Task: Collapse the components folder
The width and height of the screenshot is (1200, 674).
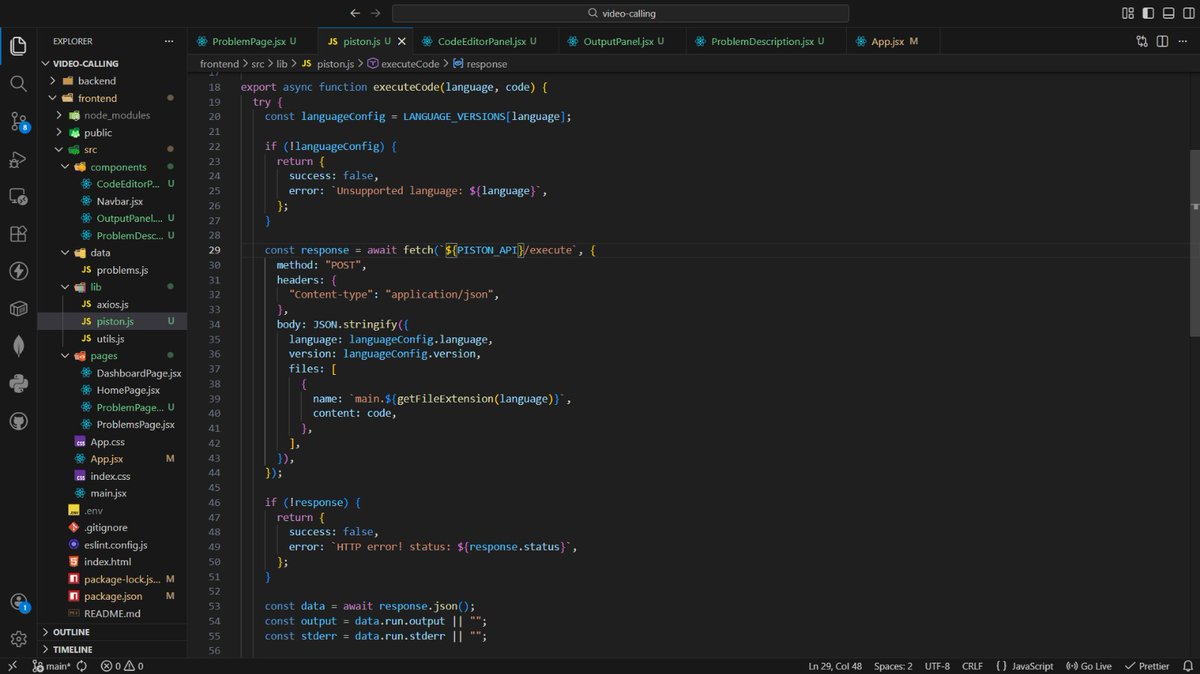Action: 112,167
